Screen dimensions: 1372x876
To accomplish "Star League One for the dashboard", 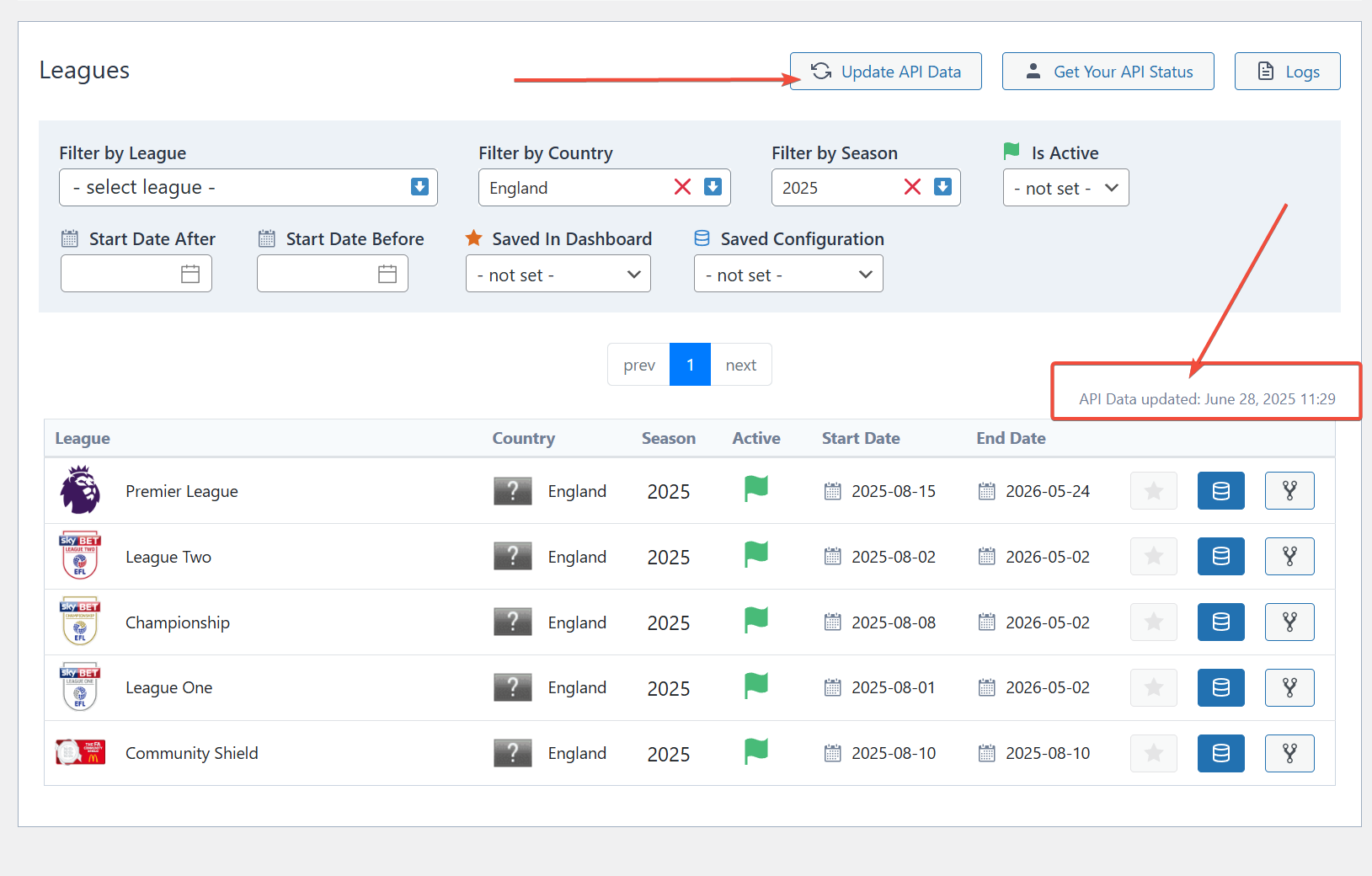I will (x=1154, y=687).
